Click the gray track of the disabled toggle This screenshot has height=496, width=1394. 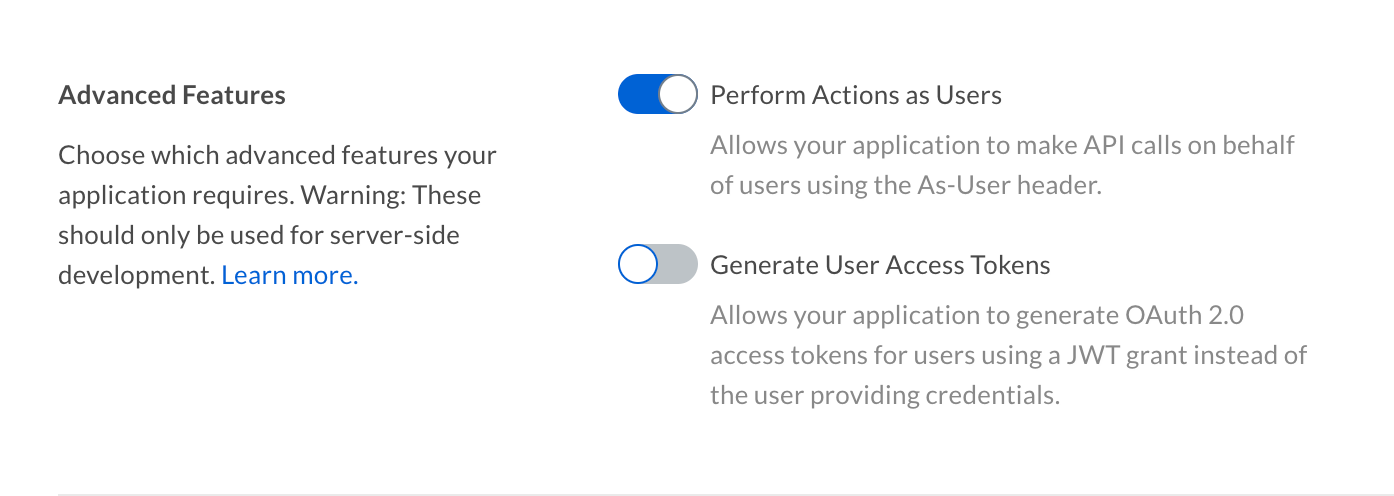pos(679,265)
